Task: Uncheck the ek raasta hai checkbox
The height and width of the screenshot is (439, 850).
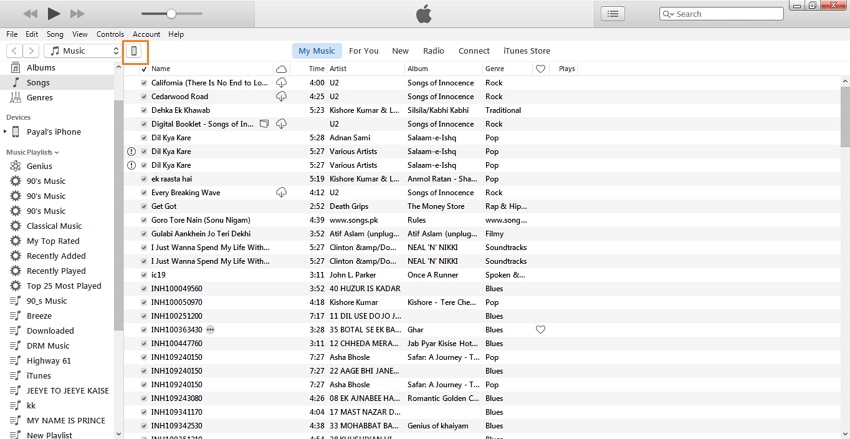Action: (x=144, y=179)
